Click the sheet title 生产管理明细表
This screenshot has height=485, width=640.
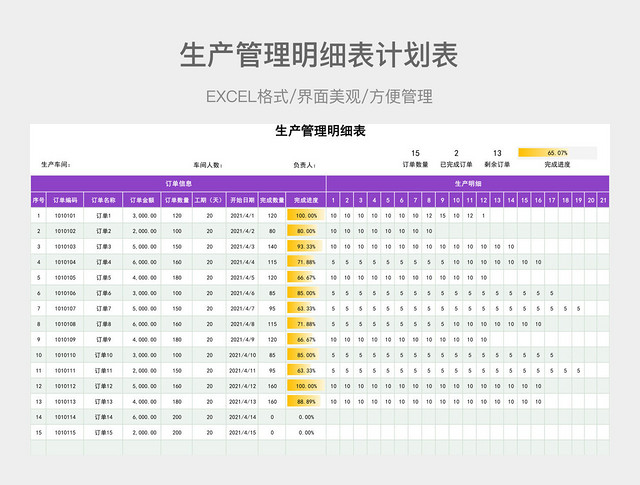pyautogui.click(x=320, y=131)
